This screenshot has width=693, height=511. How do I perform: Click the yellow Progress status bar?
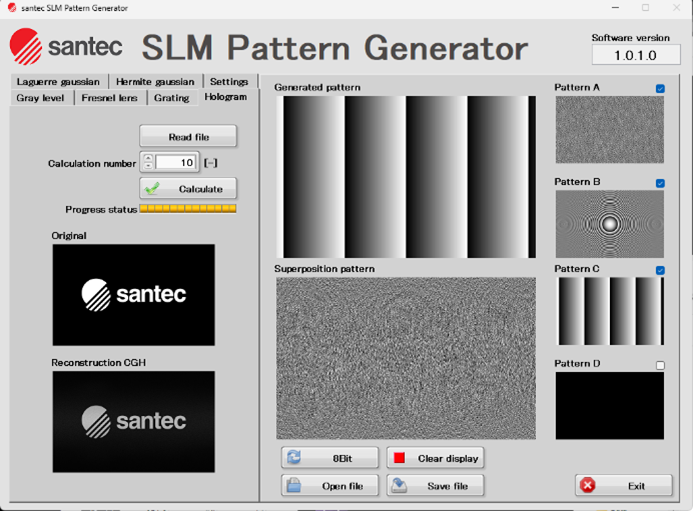(188, 209)
